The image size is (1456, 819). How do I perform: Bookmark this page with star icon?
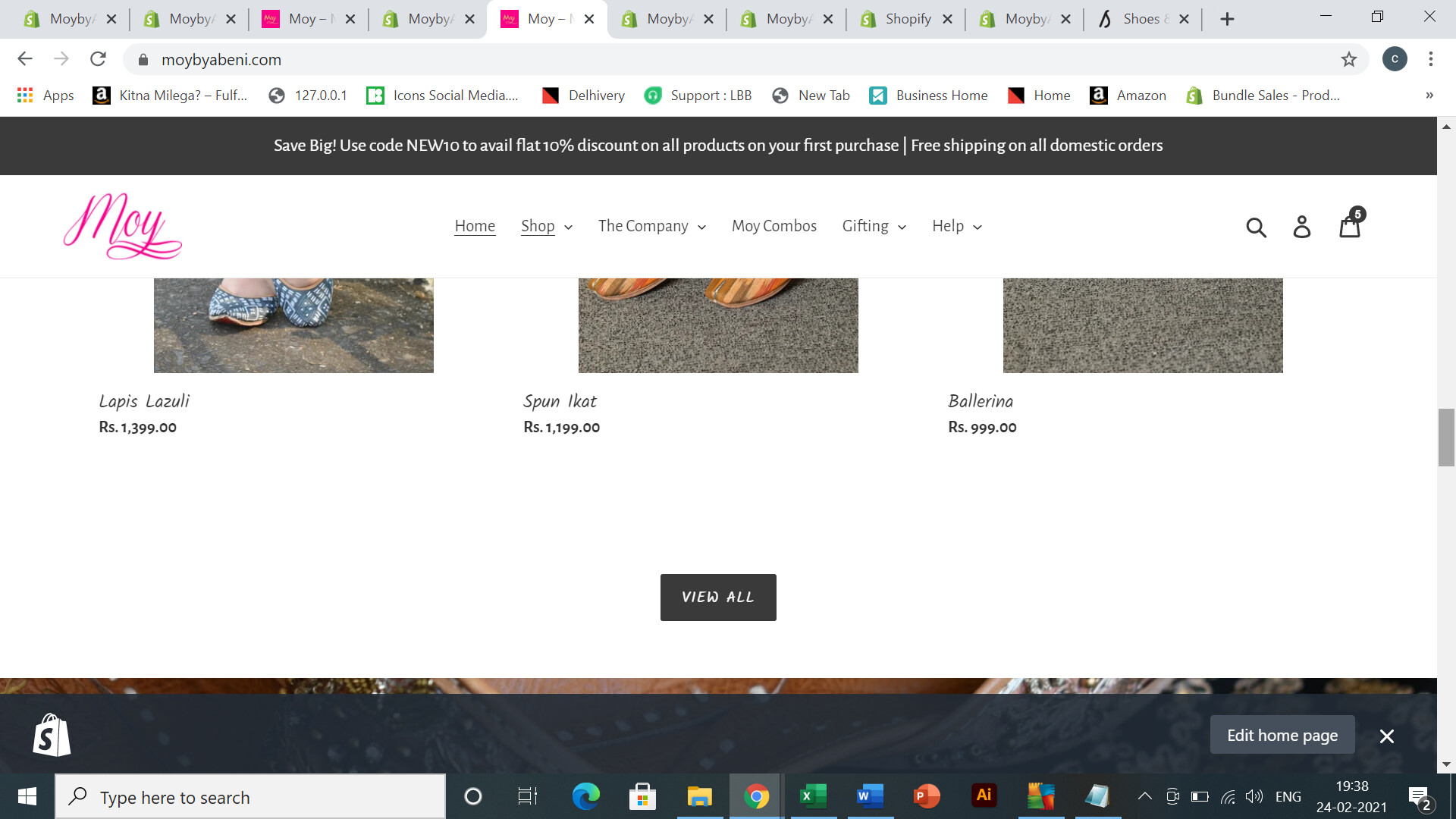1348,59
